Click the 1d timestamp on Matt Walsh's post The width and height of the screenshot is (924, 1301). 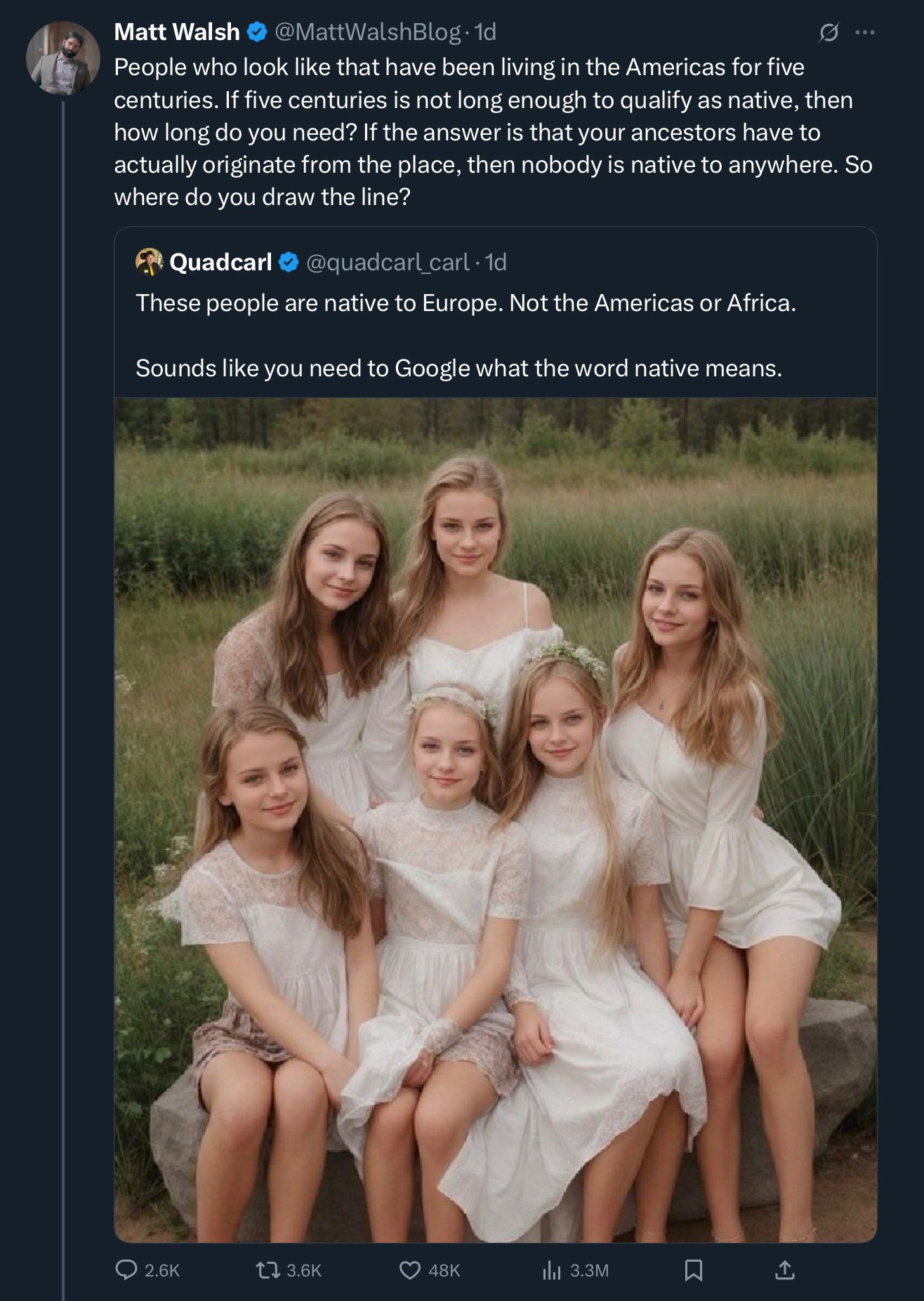tap(485, 32)
